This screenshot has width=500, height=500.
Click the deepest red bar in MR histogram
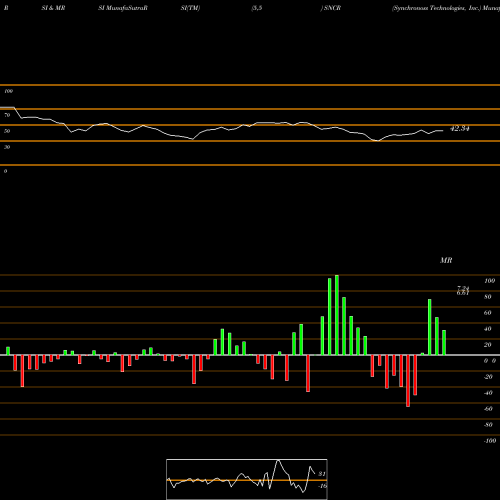point(408,381)
